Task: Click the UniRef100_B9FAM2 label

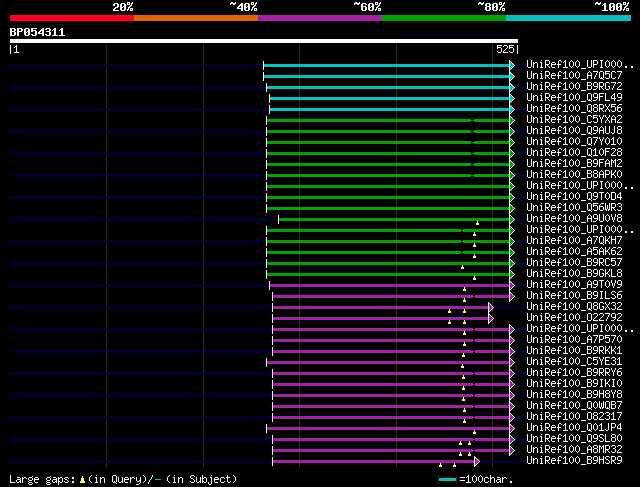Action: (x=574, y=164)
